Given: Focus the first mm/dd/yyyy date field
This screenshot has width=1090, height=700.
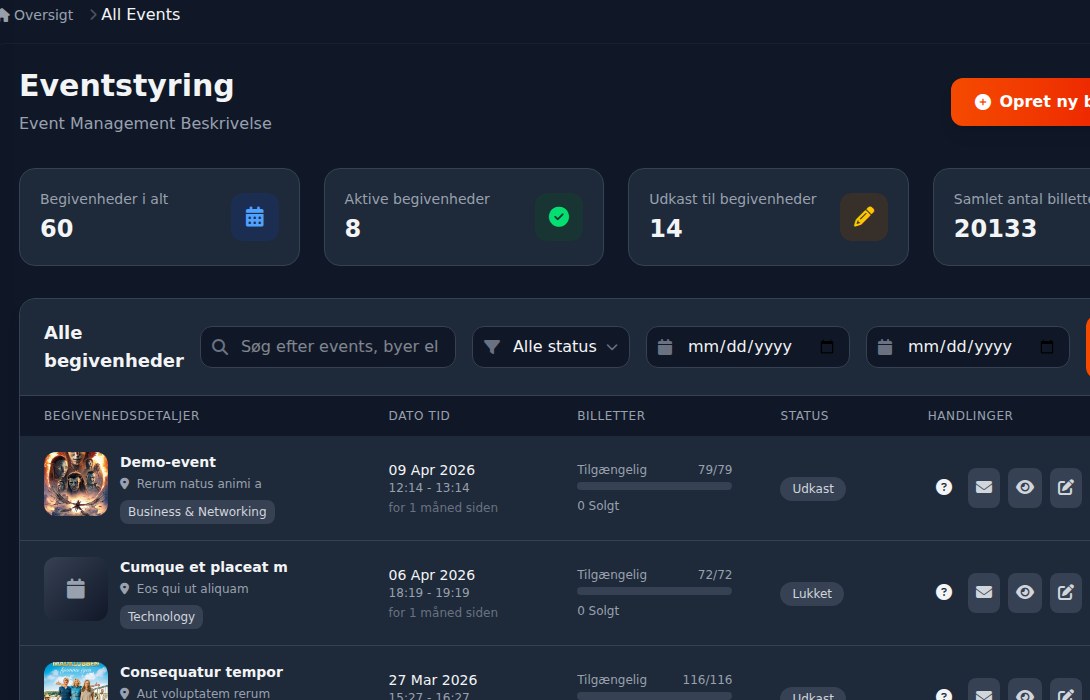Looking at the screenshot, I should pyautogui.click(x=747, y=347).
